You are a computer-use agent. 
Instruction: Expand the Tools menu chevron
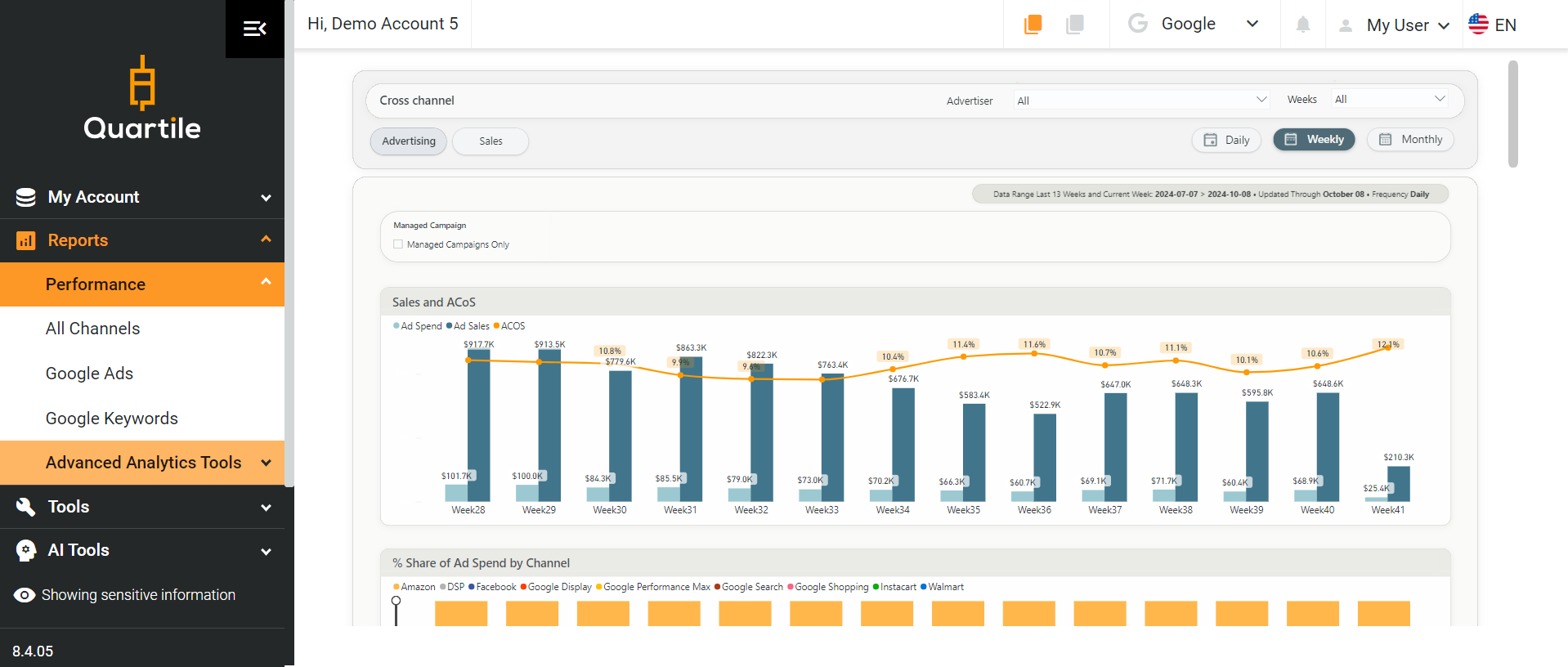(266, 508)
